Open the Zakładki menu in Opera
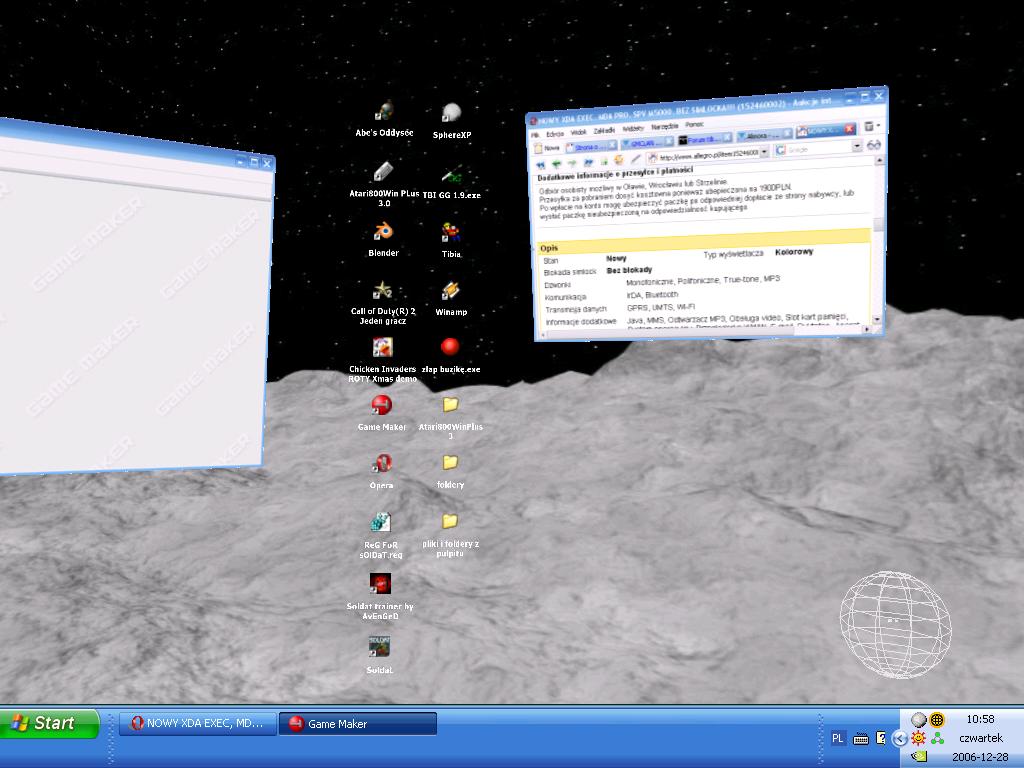1024x768 pixels. point(604,131)
